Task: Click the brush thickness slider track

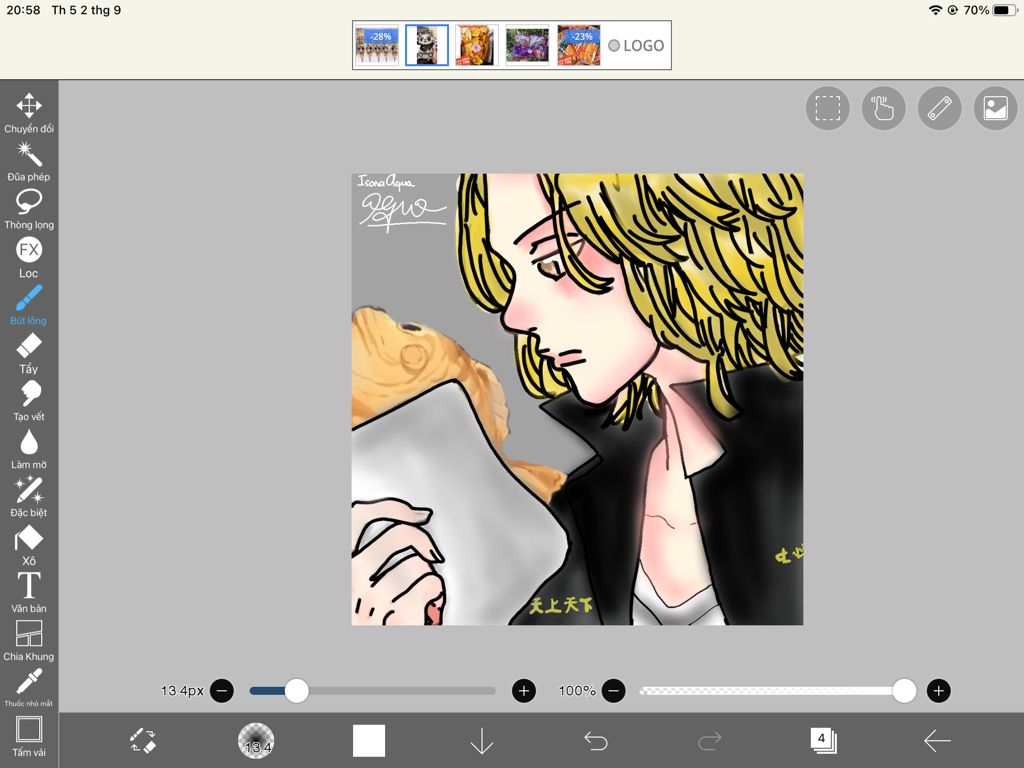Action: coord(373,690)
